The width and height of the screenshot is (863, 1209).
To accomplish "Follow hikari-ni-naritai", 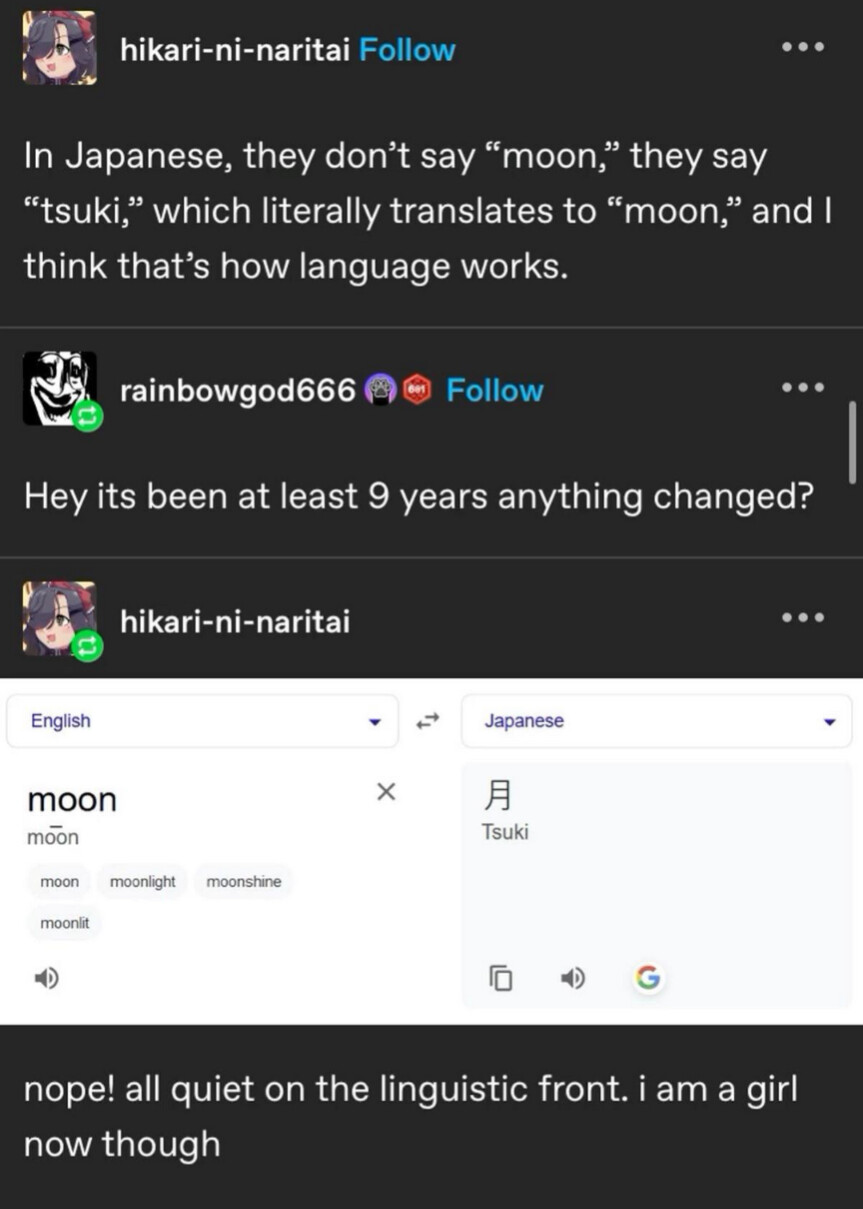I will [x=406, y=49].
